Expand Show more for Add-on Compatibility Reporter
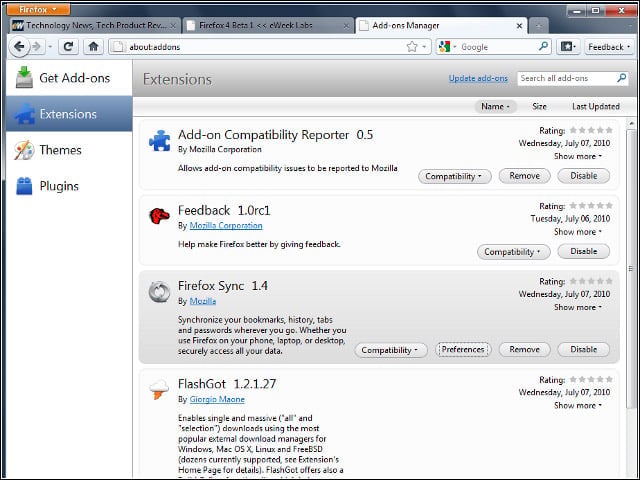Image resolution: width=640 pixels, height=480 pixels. (578, 156)
